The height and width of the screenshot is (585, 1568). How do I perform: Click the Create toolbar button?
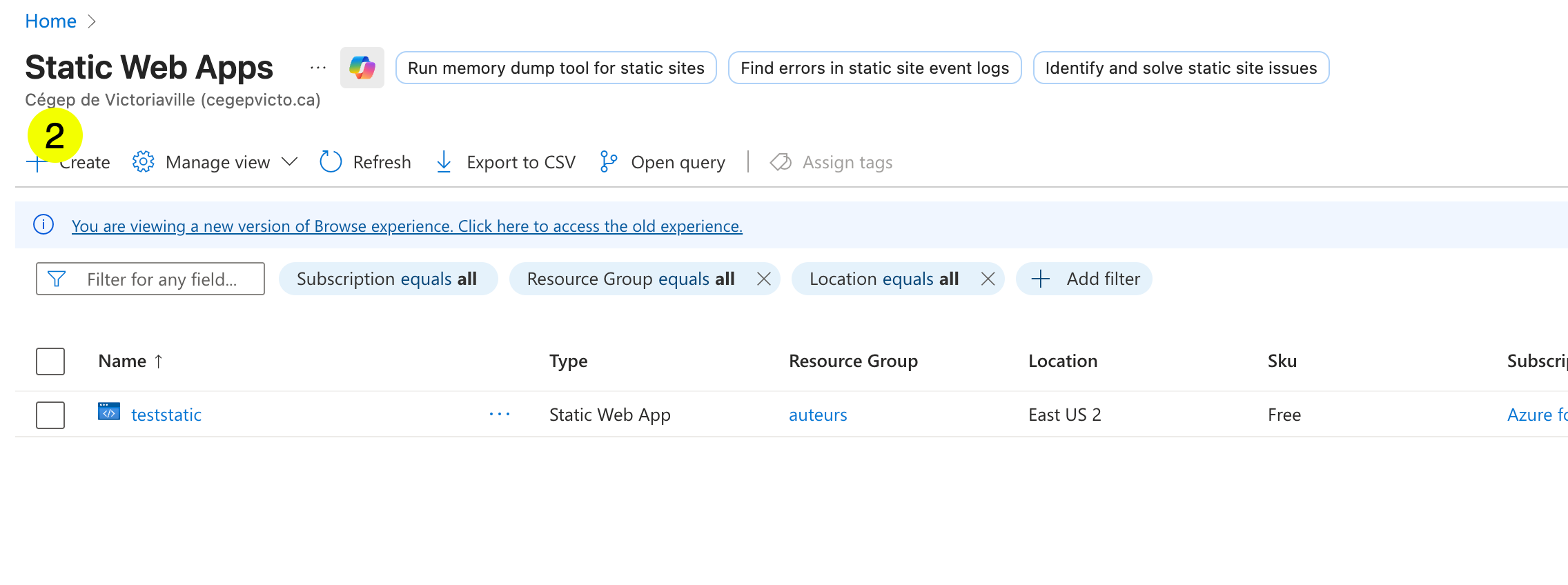[x=68, y=162]
